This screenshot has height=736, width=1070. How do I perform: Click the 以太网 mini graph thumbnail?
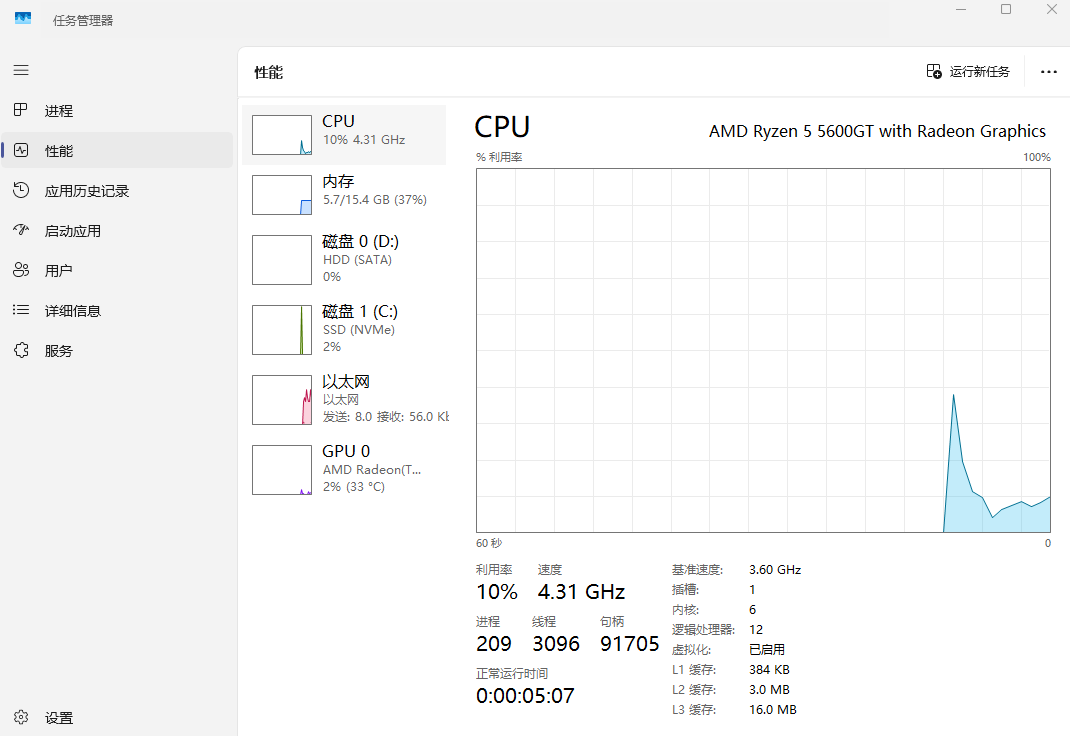click(x=282, y=400)
